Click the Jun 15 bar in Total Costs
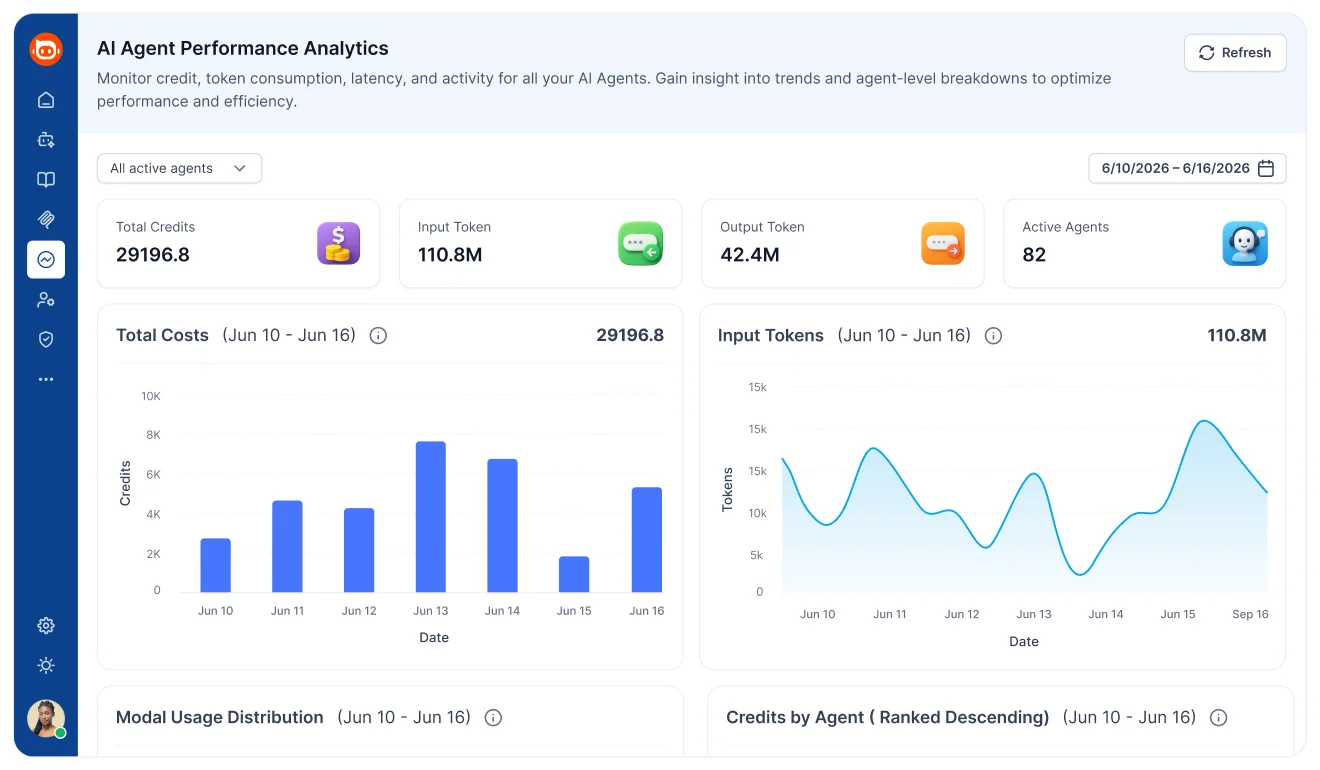 [x=574, y=574]
